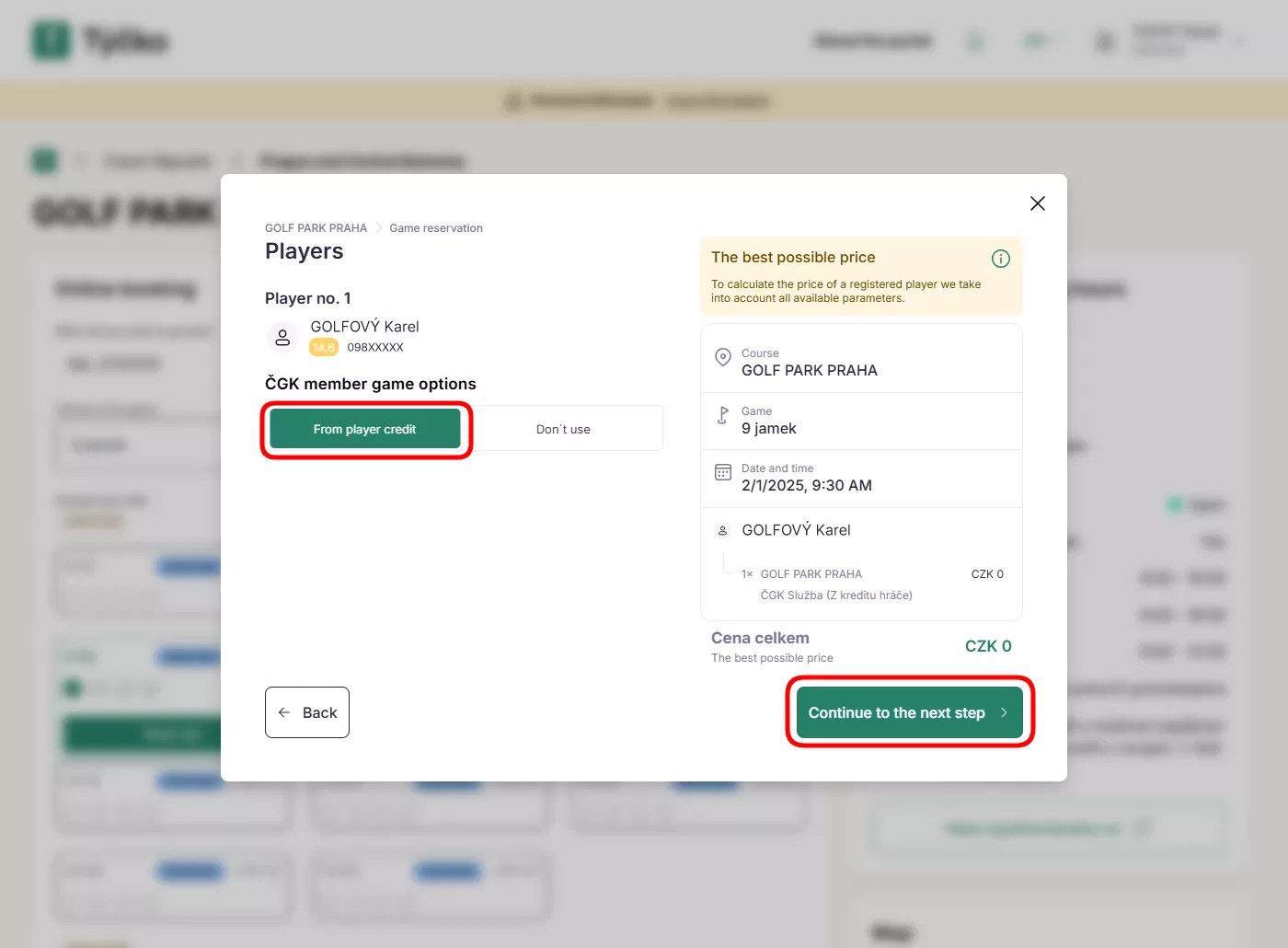Click the Date and time calendar icon
Screen dimensions: 1288x948
pyautogui.click(x=723, y=472)
